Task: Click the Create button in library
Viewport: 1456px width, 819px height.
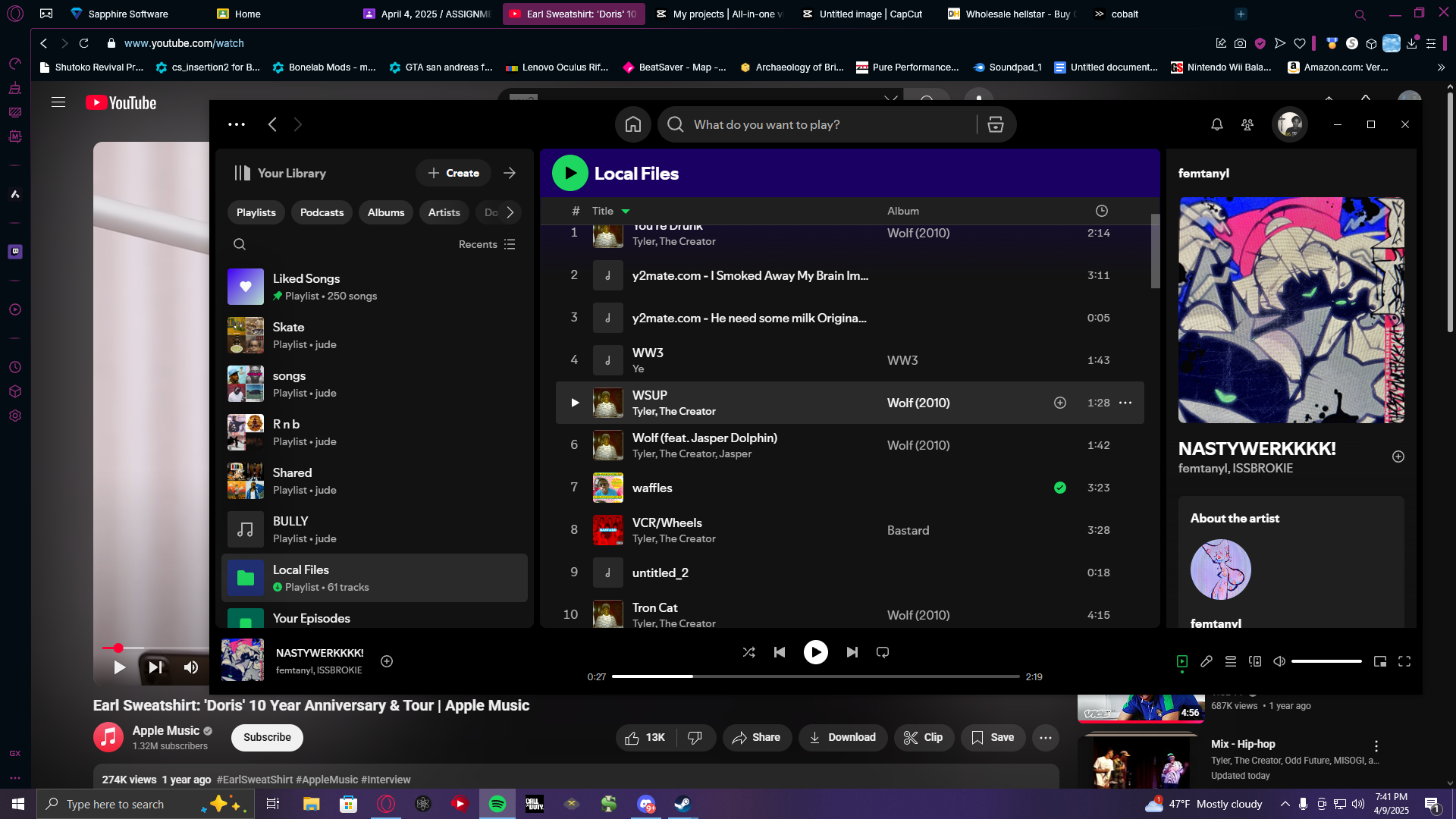Action: coord(453,173)
